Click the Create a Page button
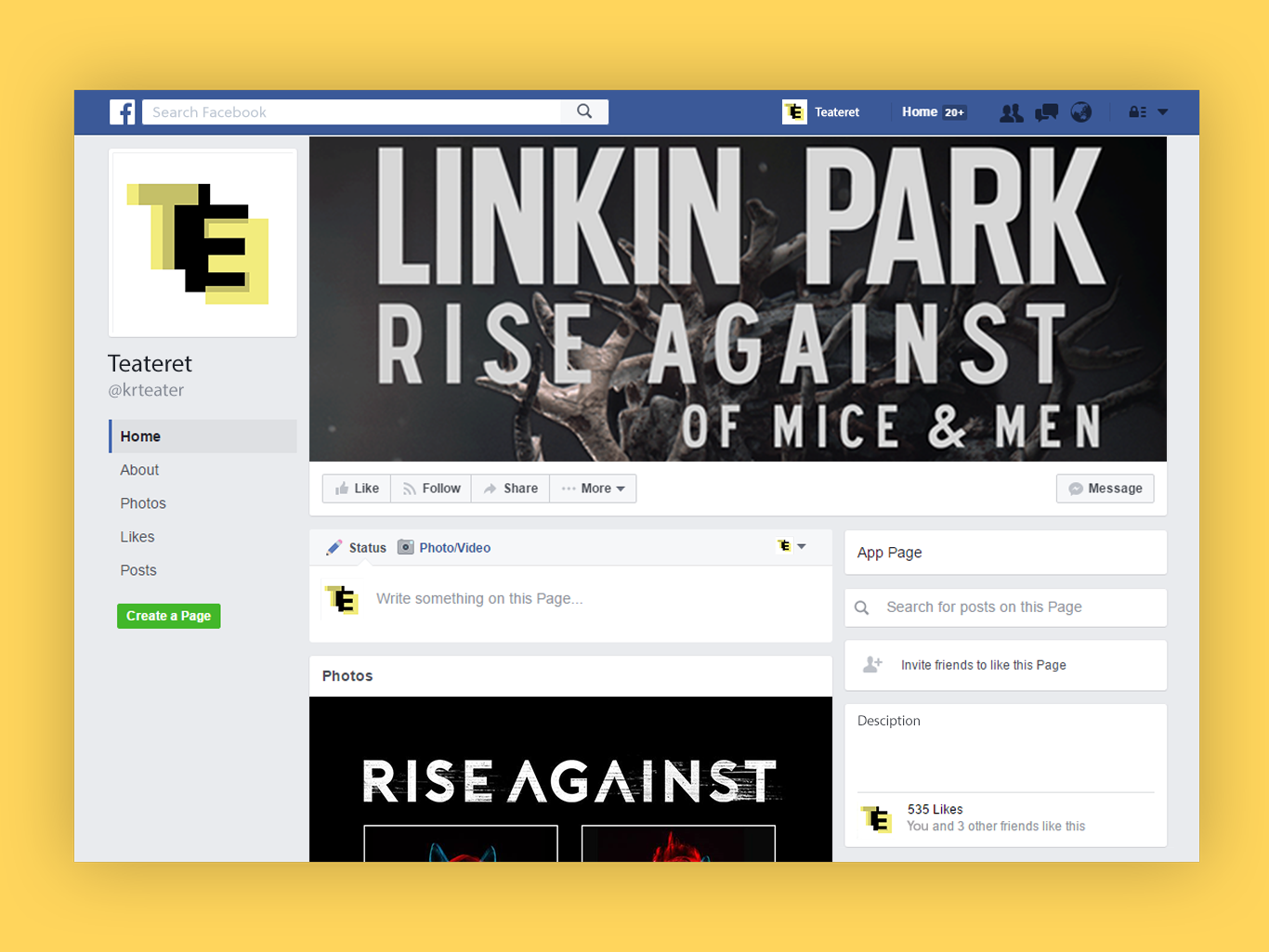 tap(169, 616)
